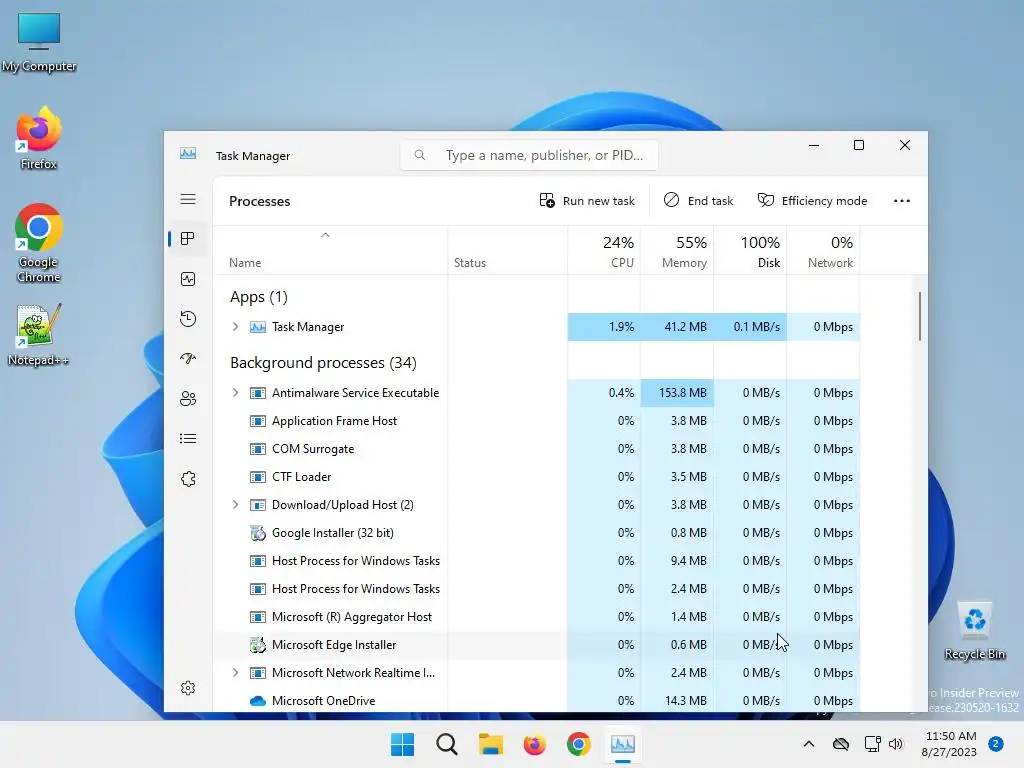Click the 153.8 MB memory cell
Screen dimensions: 1024x768
(677, 392)
